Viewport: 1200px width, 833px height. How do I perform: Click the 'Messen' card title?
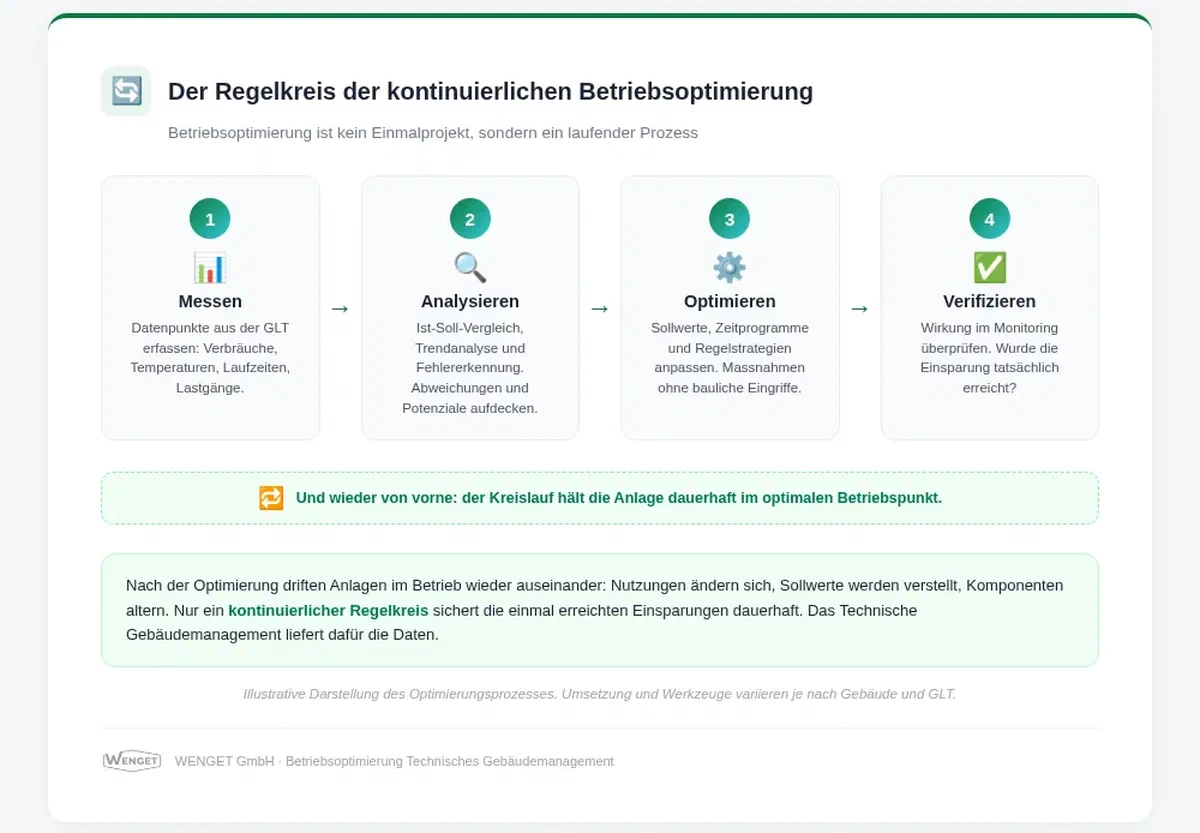click(x=210, y=301)
